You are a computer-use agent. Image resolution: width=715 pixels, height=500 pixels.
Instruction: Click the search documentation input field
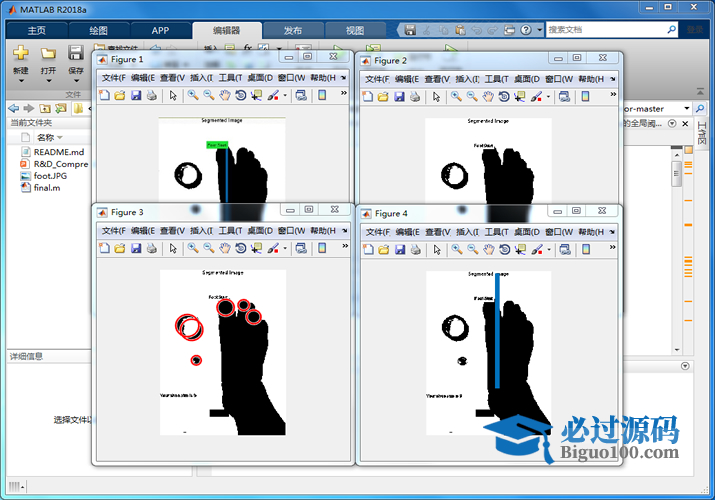tap(606, 30)
